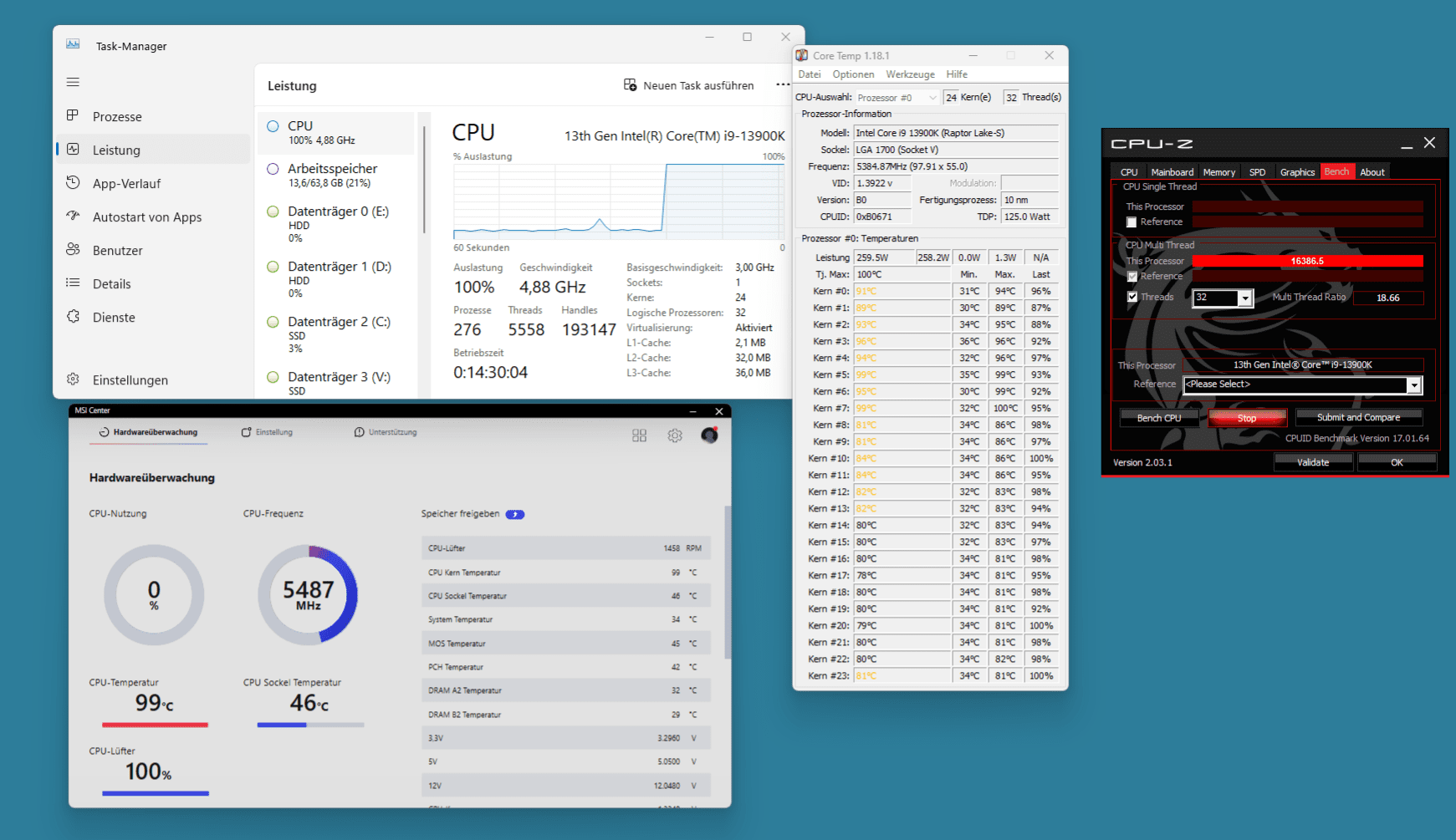This screenshot has width=1456, height=840.
Task: Open App-Verlauf in Task-Manager
Action: [x=153, y=183]
